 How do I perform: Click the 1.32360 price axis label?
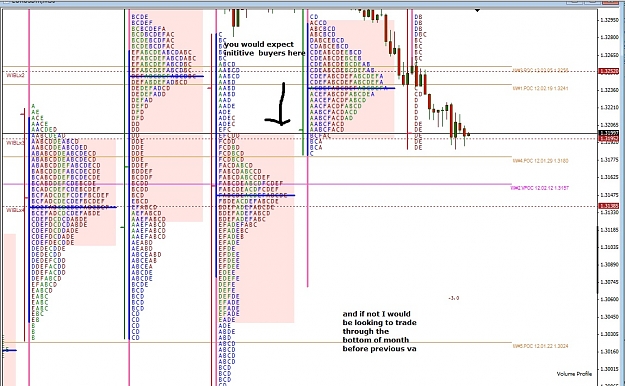(x=610, y=90)
